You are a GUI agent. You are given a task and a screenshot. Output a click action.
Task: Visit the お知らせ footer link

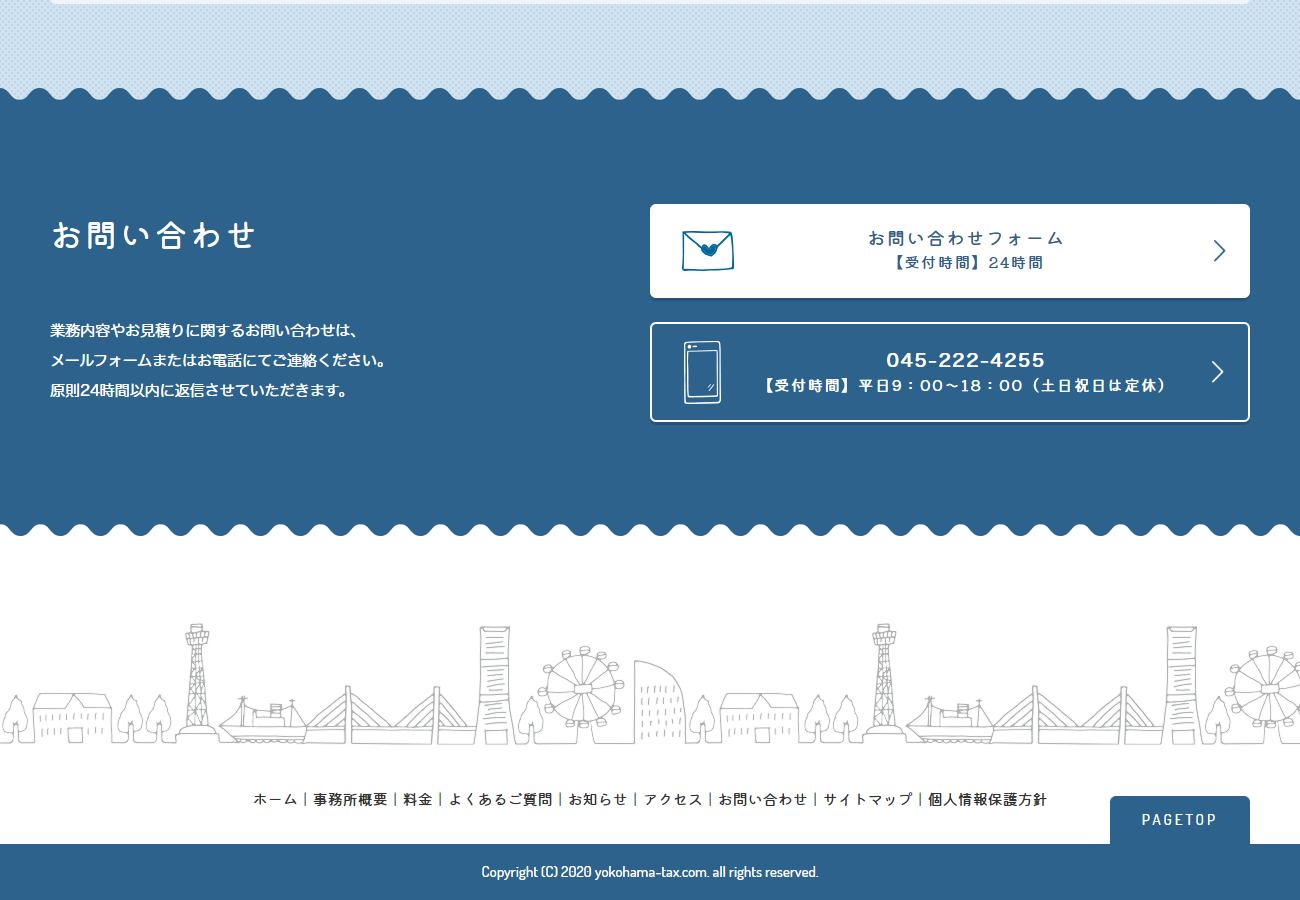(x=598, y=799)
